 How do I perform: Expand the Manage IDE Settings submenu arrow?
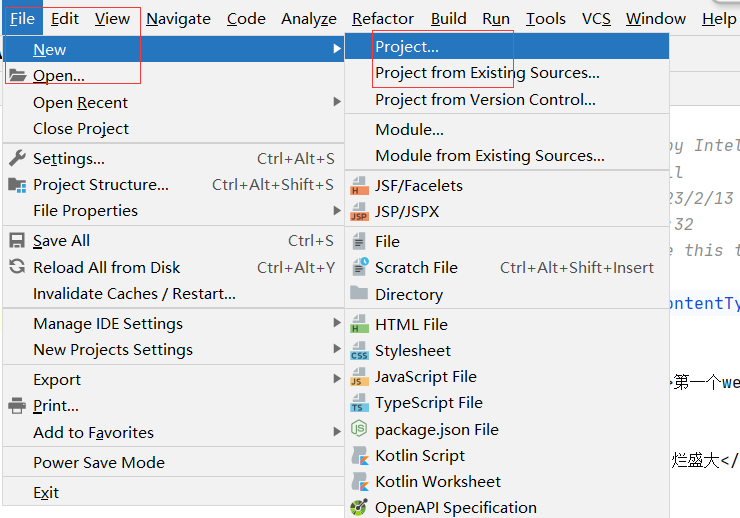[337, 323]
